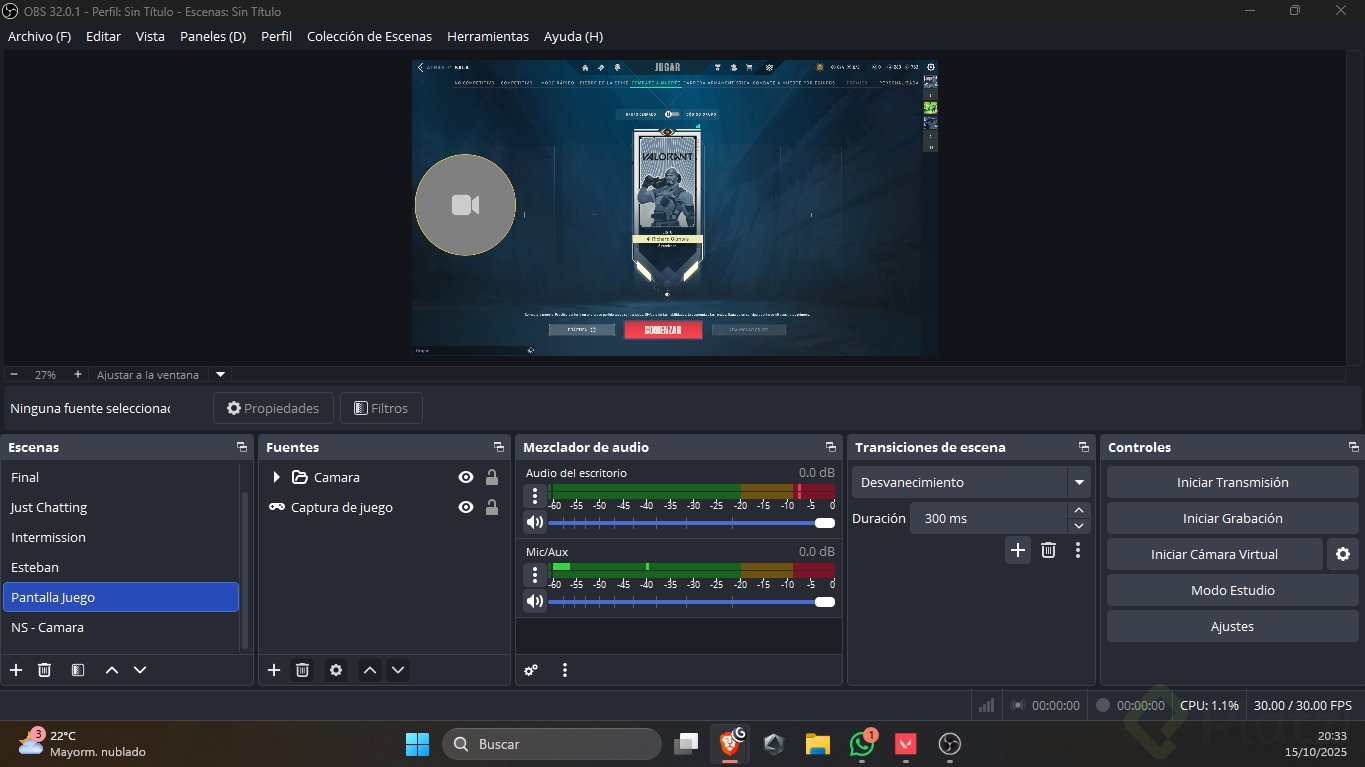The height and width of the screenshot is (767, 1365).
Task: Open virtual camera settings gear
Action: click(1342, 554)
